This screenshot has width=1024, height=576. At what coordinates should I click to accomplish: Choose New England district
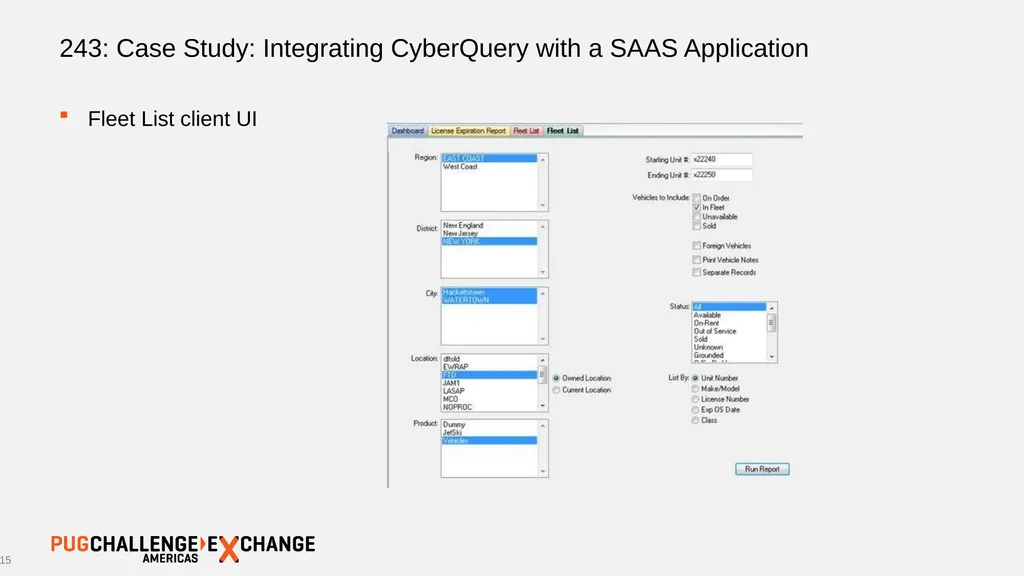point(489,225)
